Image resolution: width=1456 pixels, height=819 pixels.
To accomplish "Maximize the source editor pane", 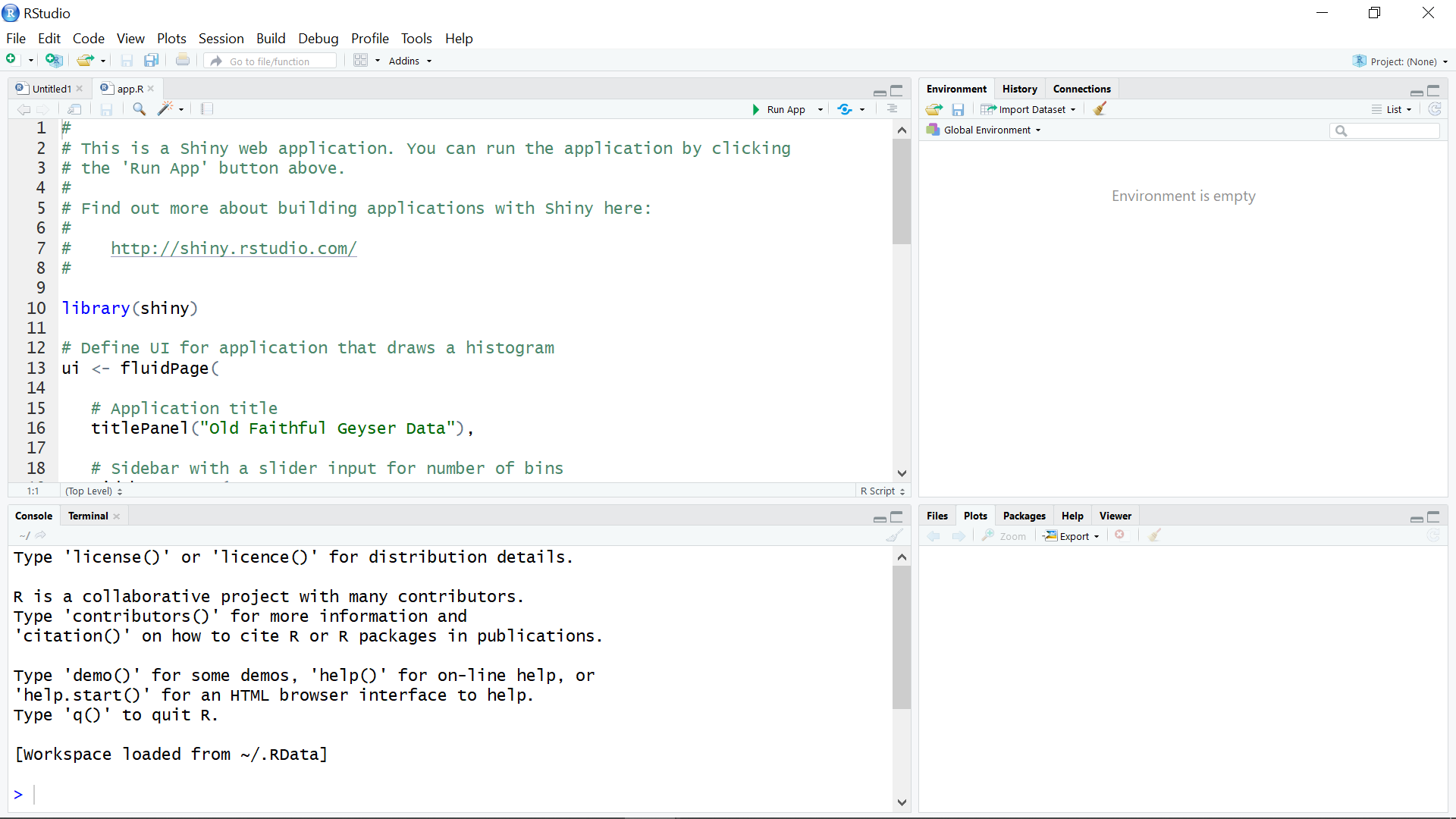I will point(897,90).
